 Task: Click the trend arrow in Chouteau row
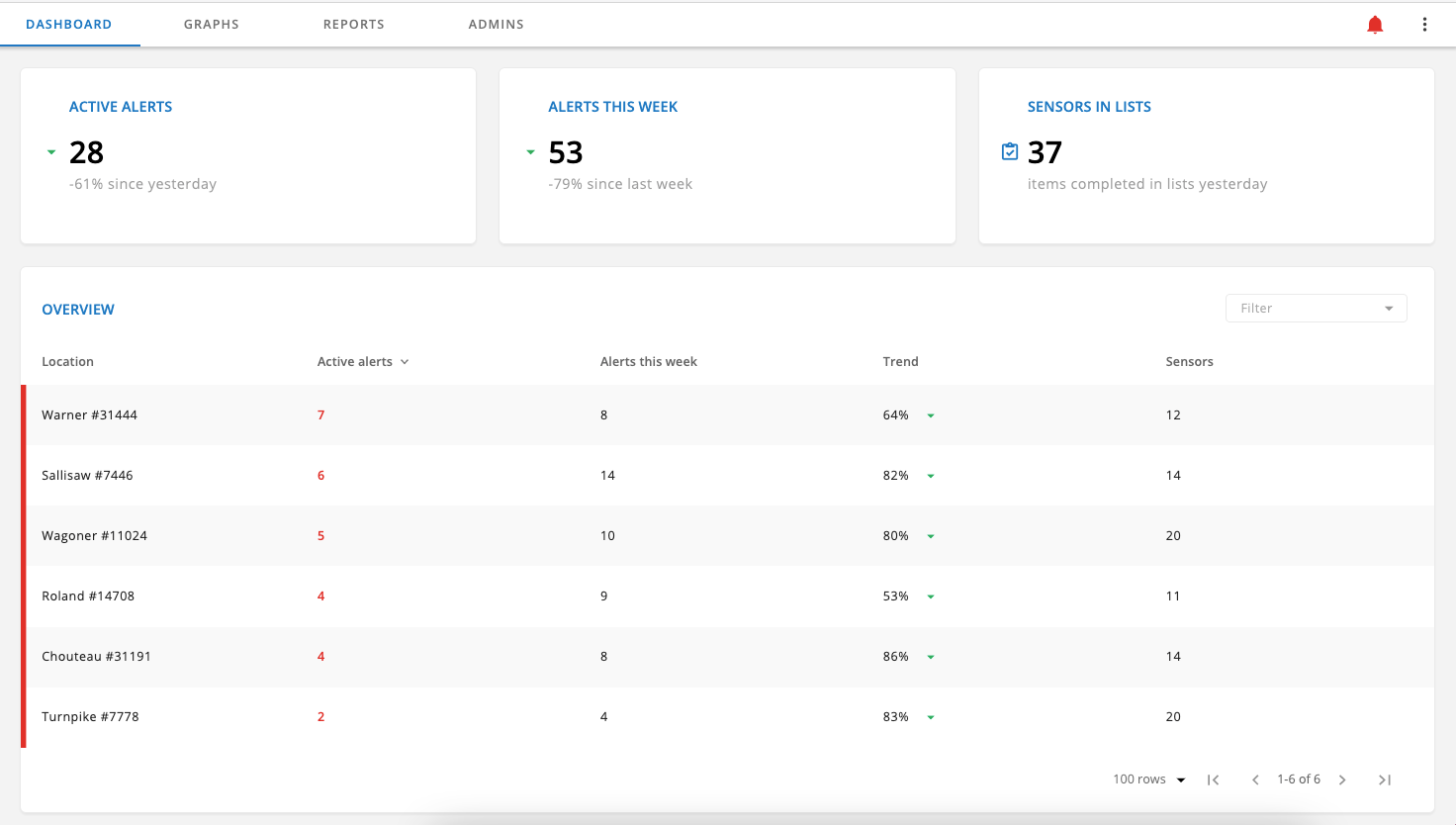[931, 657]
